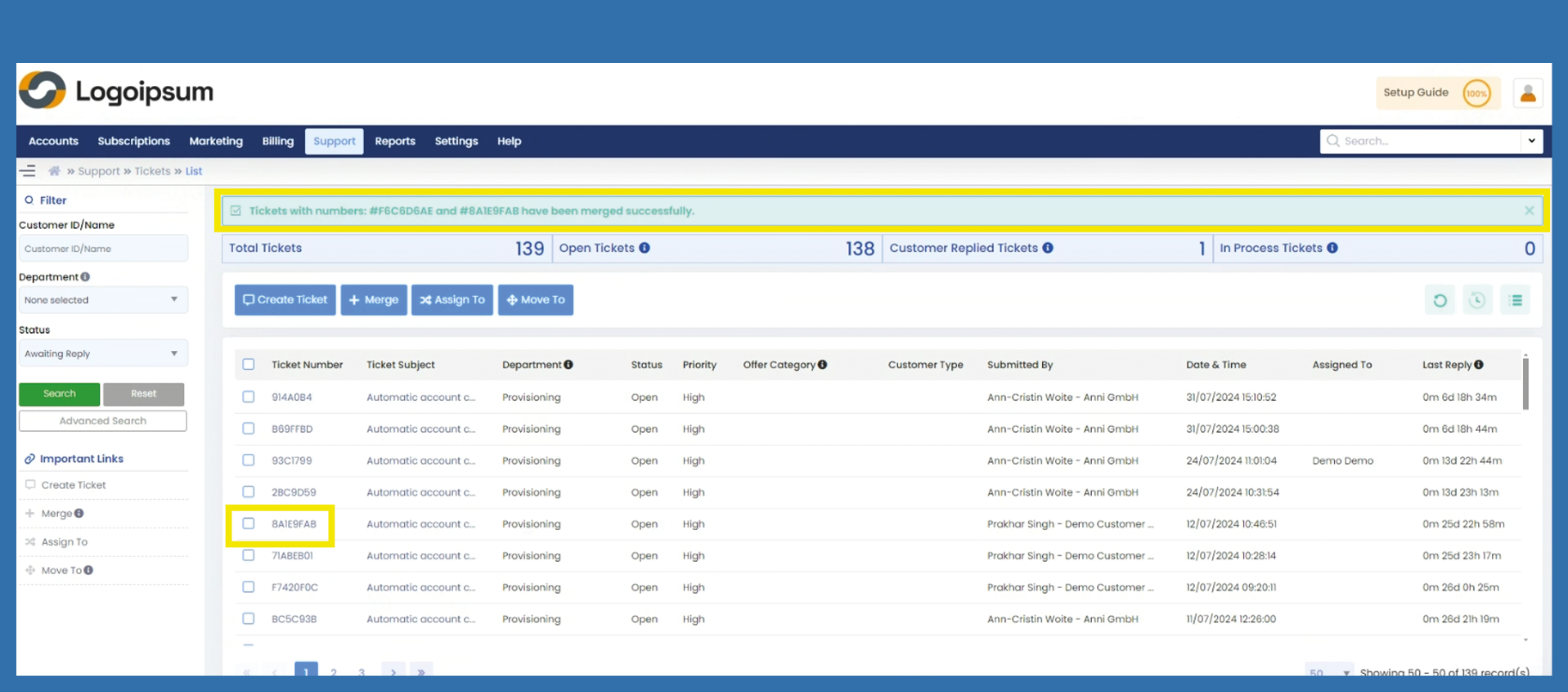
Task: Open the Status Awaiting Reply dropdown
Action: pos(103,353)
